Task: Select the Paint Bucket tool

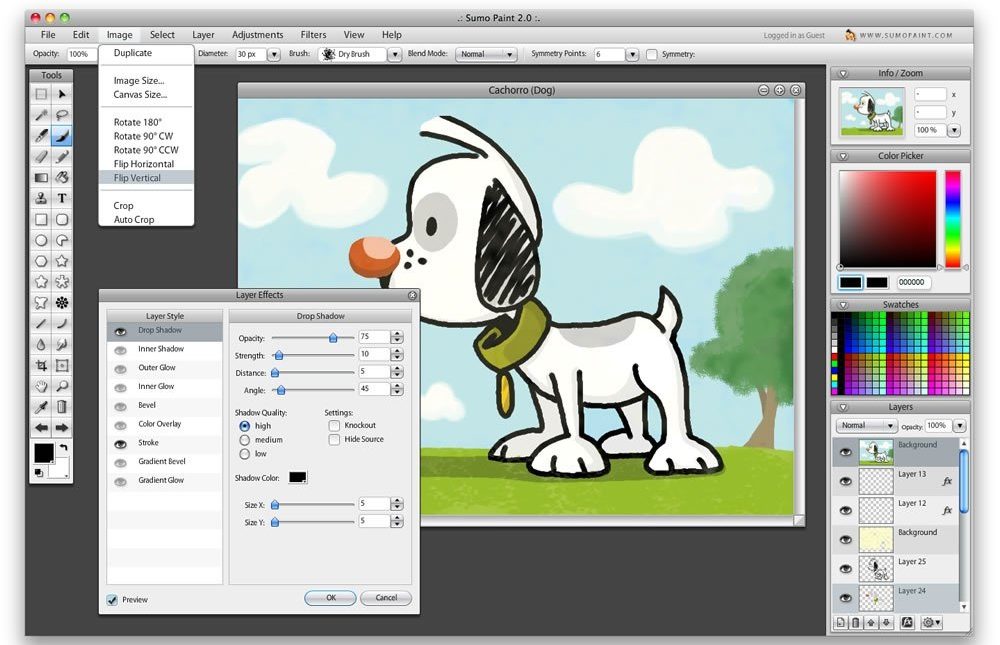Action: pyautogui.click(x=62, y=177)
